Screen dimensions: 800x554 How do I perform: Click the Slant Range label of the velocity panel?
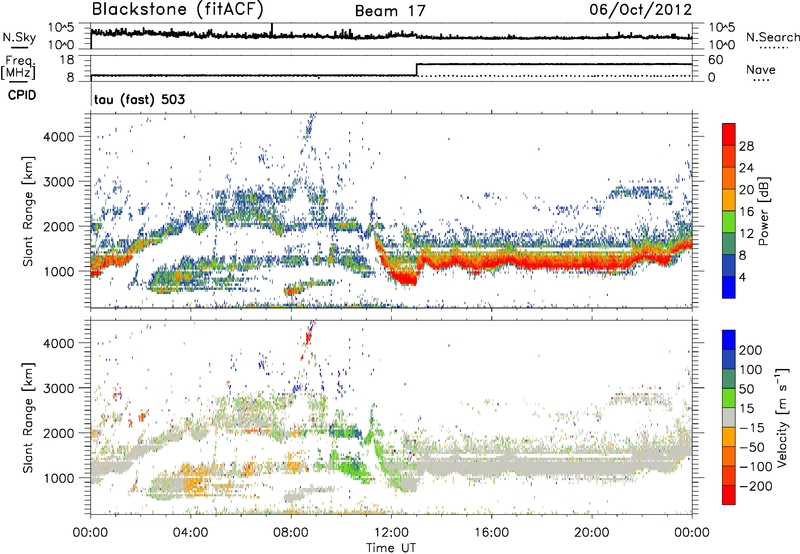coord(28,417)
